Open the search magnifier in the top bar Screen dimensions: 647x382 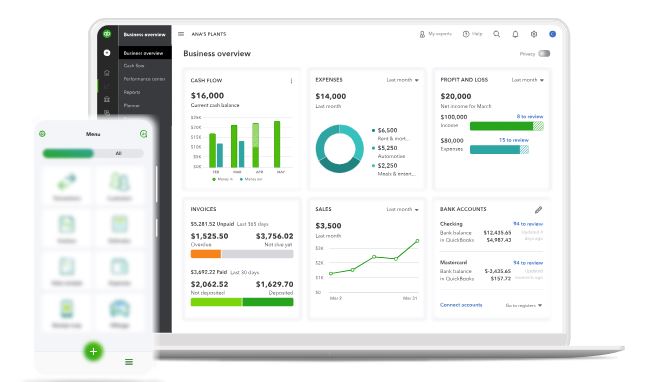497,34
